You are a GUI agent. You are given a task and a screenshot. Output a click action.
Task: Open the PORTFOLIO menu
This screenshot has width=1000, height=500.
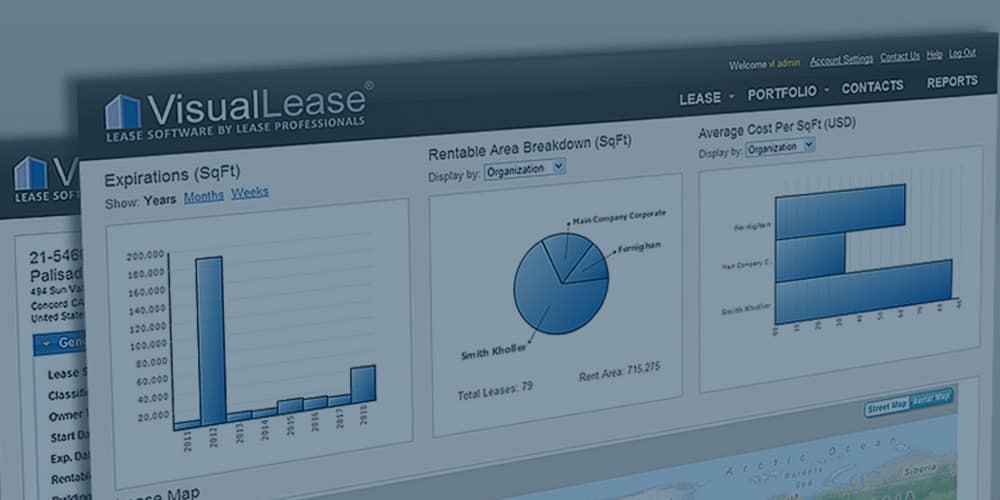[782, 92]
